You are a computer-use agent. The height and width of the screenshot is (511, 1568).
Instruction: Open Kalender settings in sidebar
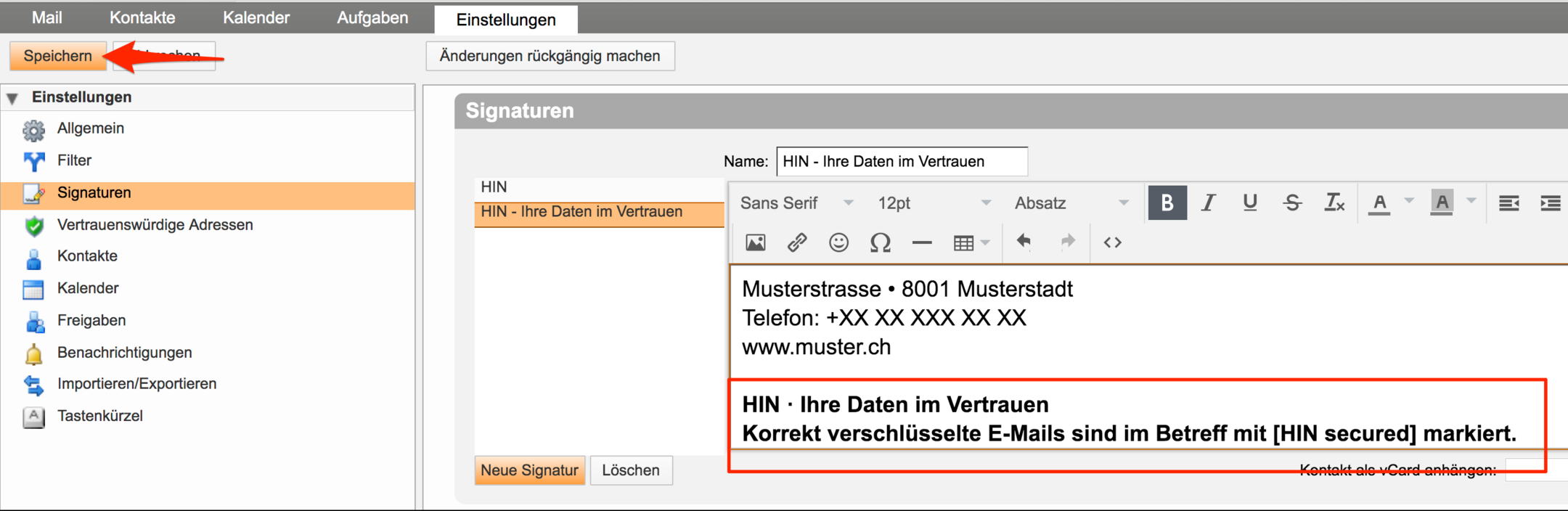click(88, 288)
